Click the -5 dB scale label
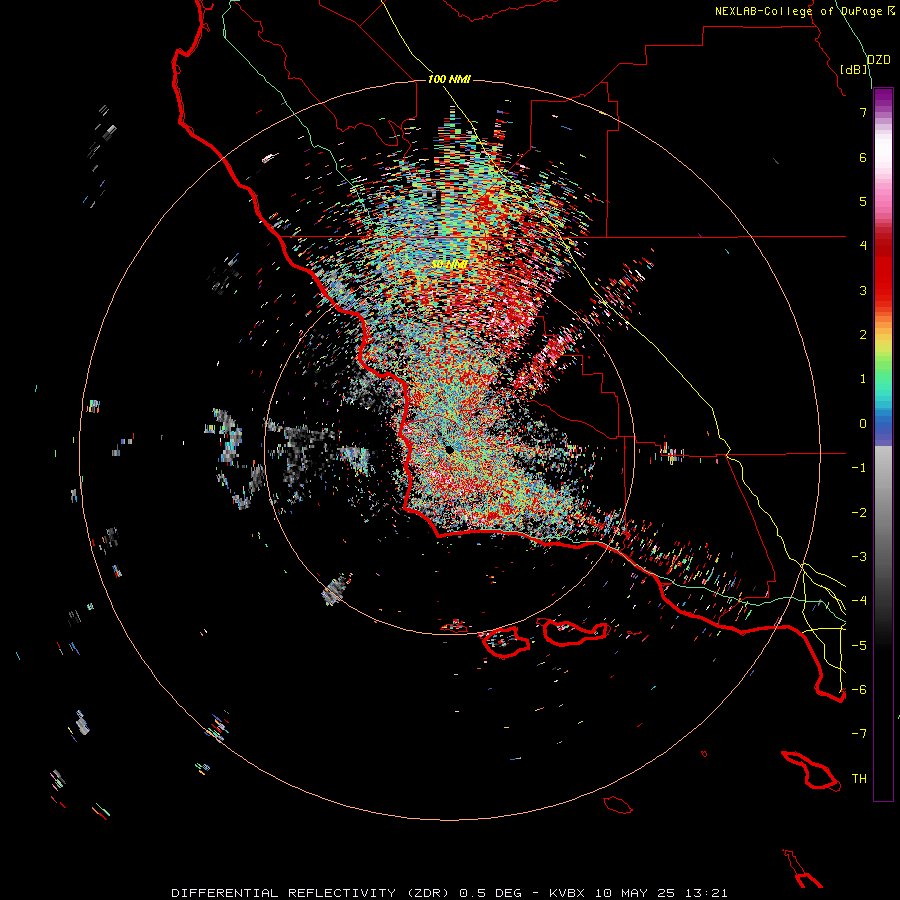Screen dimensions: 900x900 coord(859,646)
